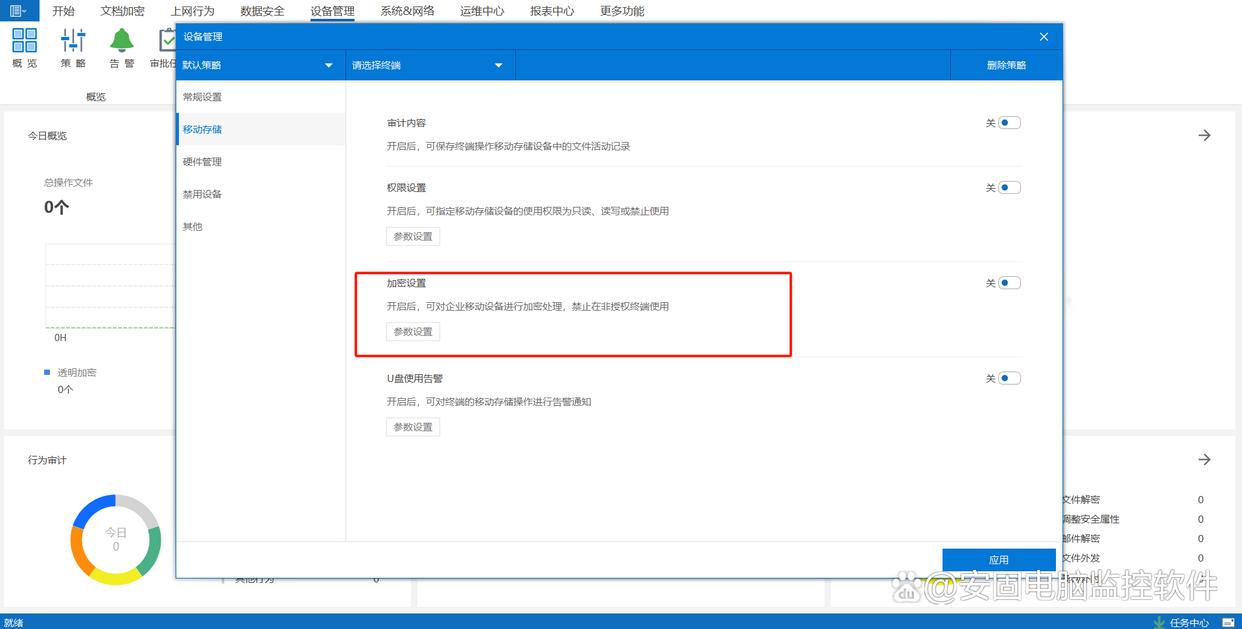The image size is (1242, 629).
Task: Open the application menu icon at top-left
Action: point(18,11)
